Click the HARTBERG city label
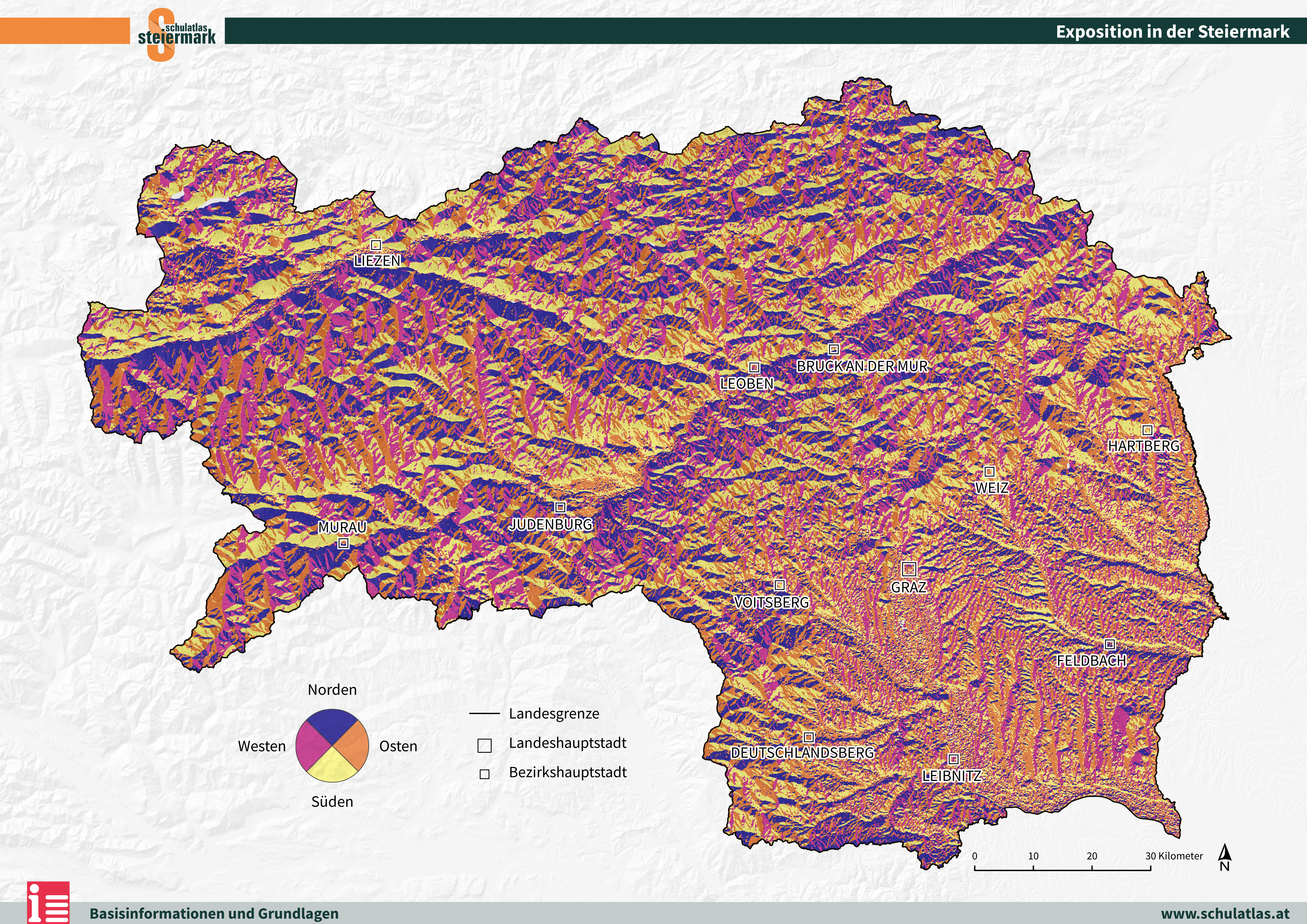Screen dimensions: 1307x924 pyautogui.click(x=1144, y=446)
